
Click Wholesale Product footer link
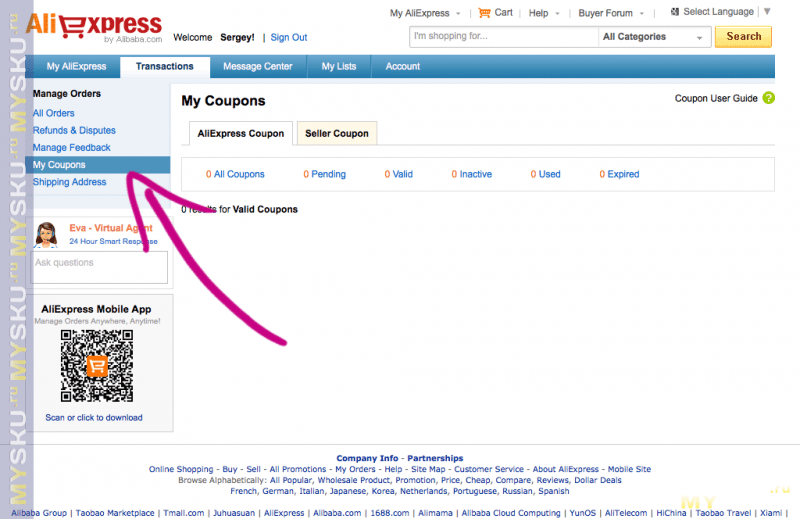point(354,480)
